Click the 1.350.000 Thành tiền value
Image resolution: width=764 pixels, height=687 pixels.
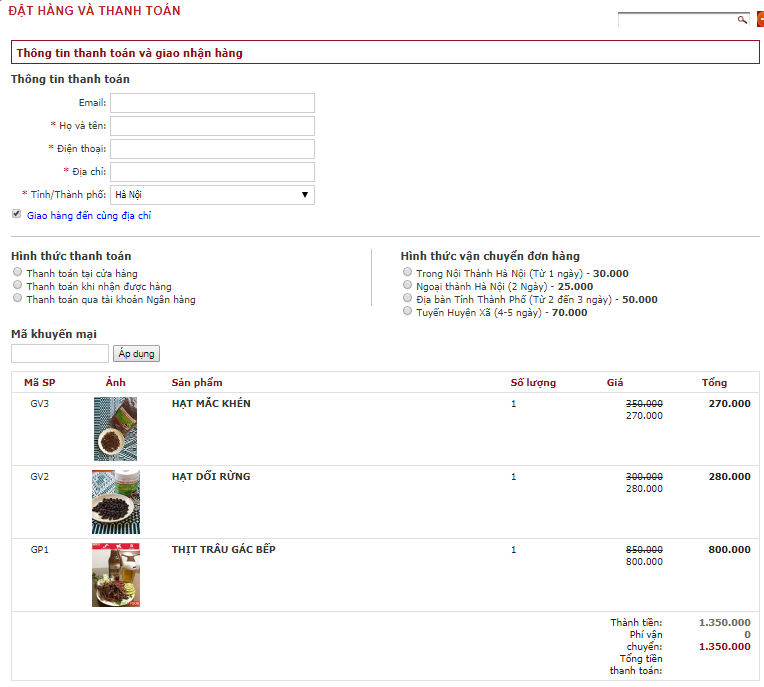click(725, 622)
